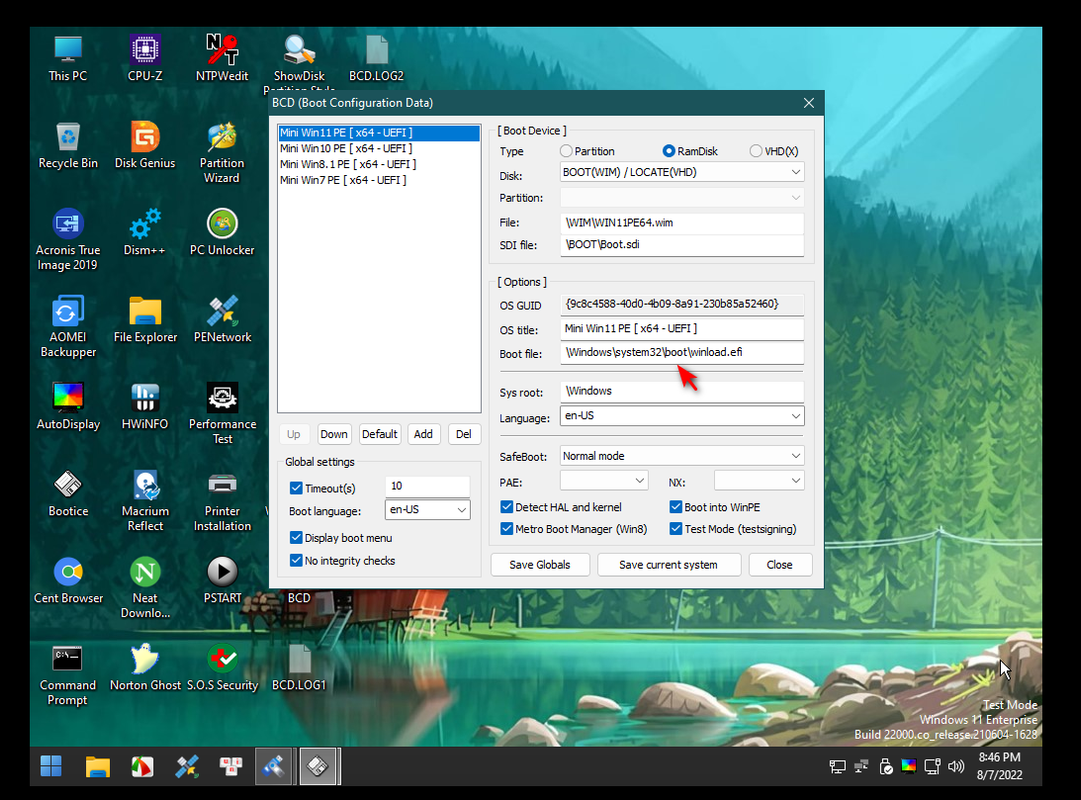This screenshot has width=1081, height=800.
Task: Click the SDI file field \BOOT\Boot.sdi
Action: click(682, 245)
